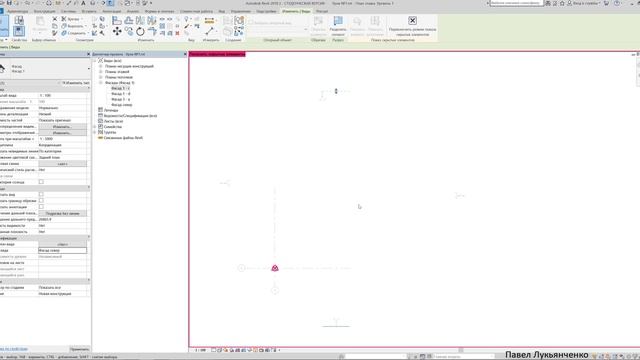Open the Управление ribbon tab
The width and height of the screenshot is (640, 360).
tap(240, 11)
